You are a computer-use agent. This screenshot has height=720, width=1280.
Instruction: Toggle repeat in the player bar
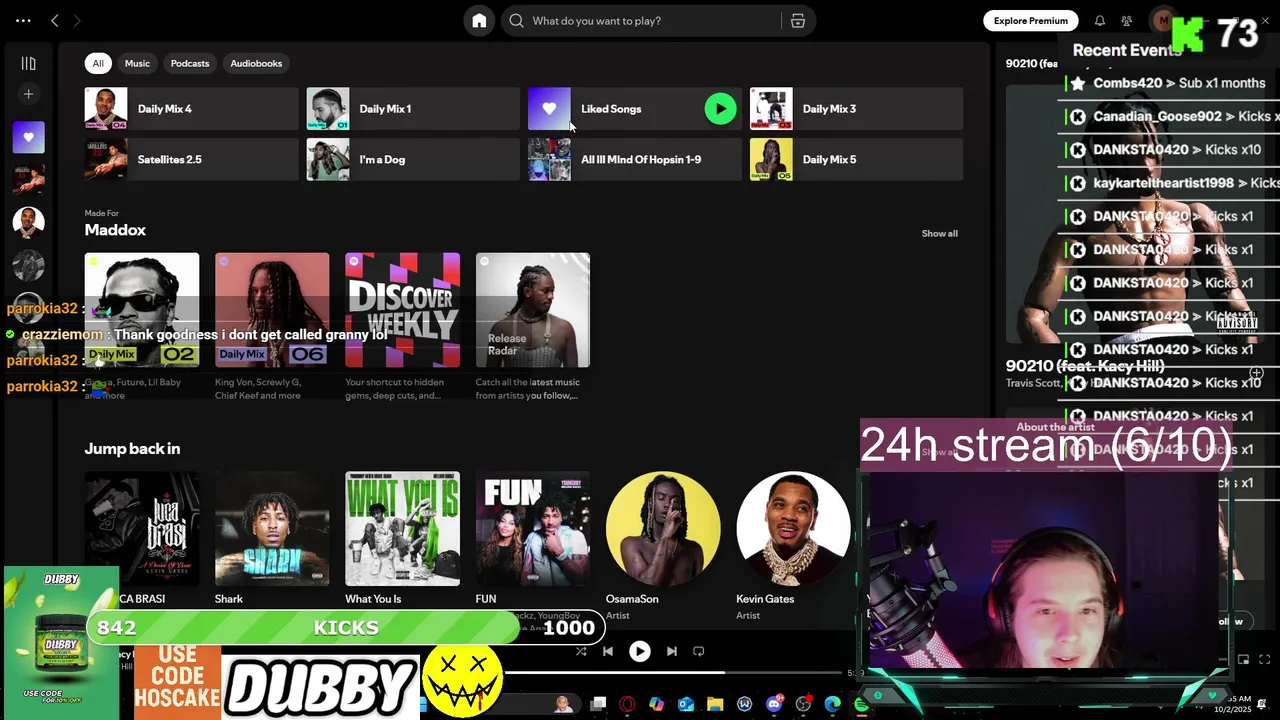(699, 651)
